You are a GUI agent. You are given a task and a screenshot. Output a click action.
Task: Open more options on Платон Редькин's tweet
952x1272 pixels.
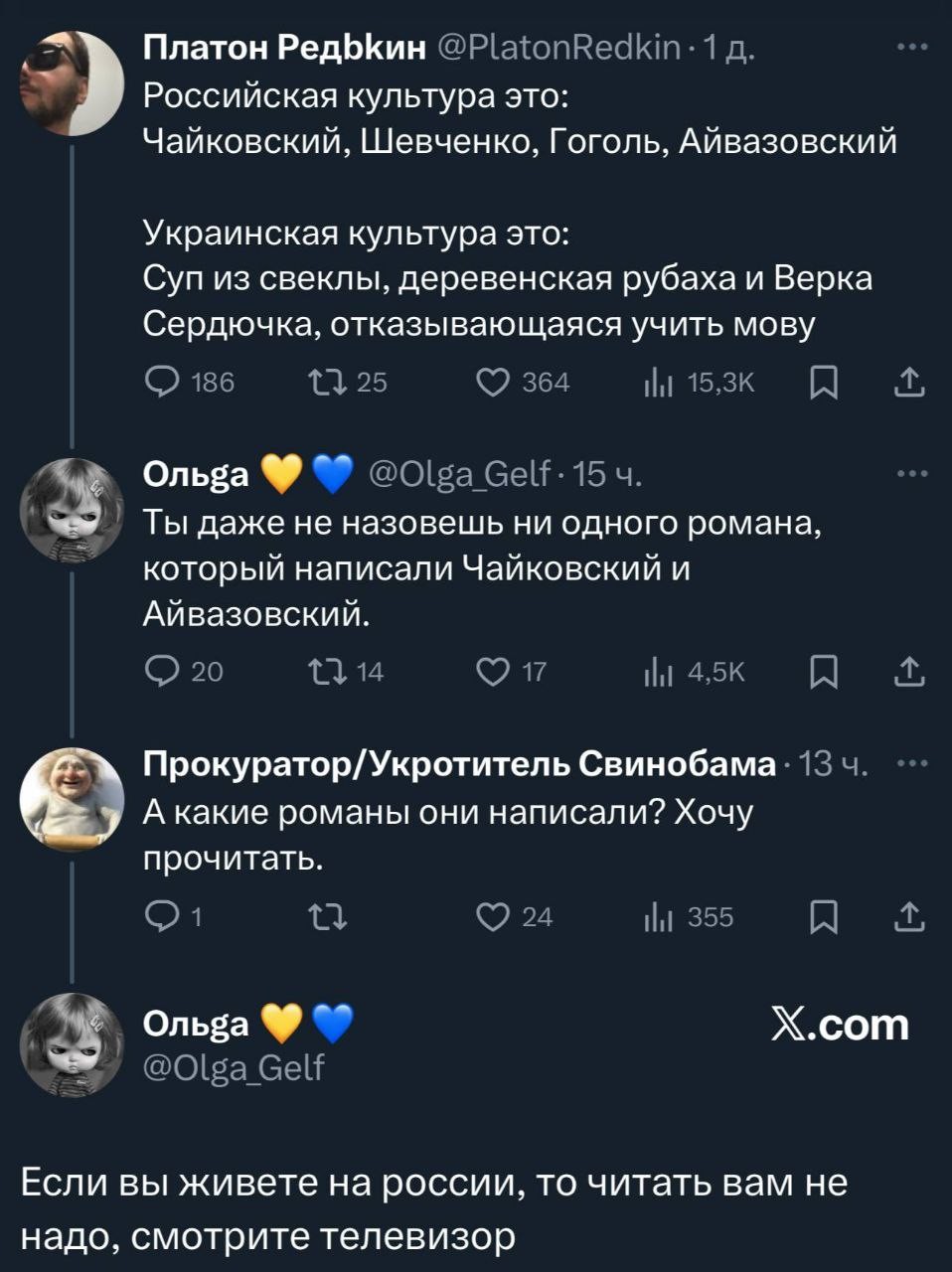point(911,47)
